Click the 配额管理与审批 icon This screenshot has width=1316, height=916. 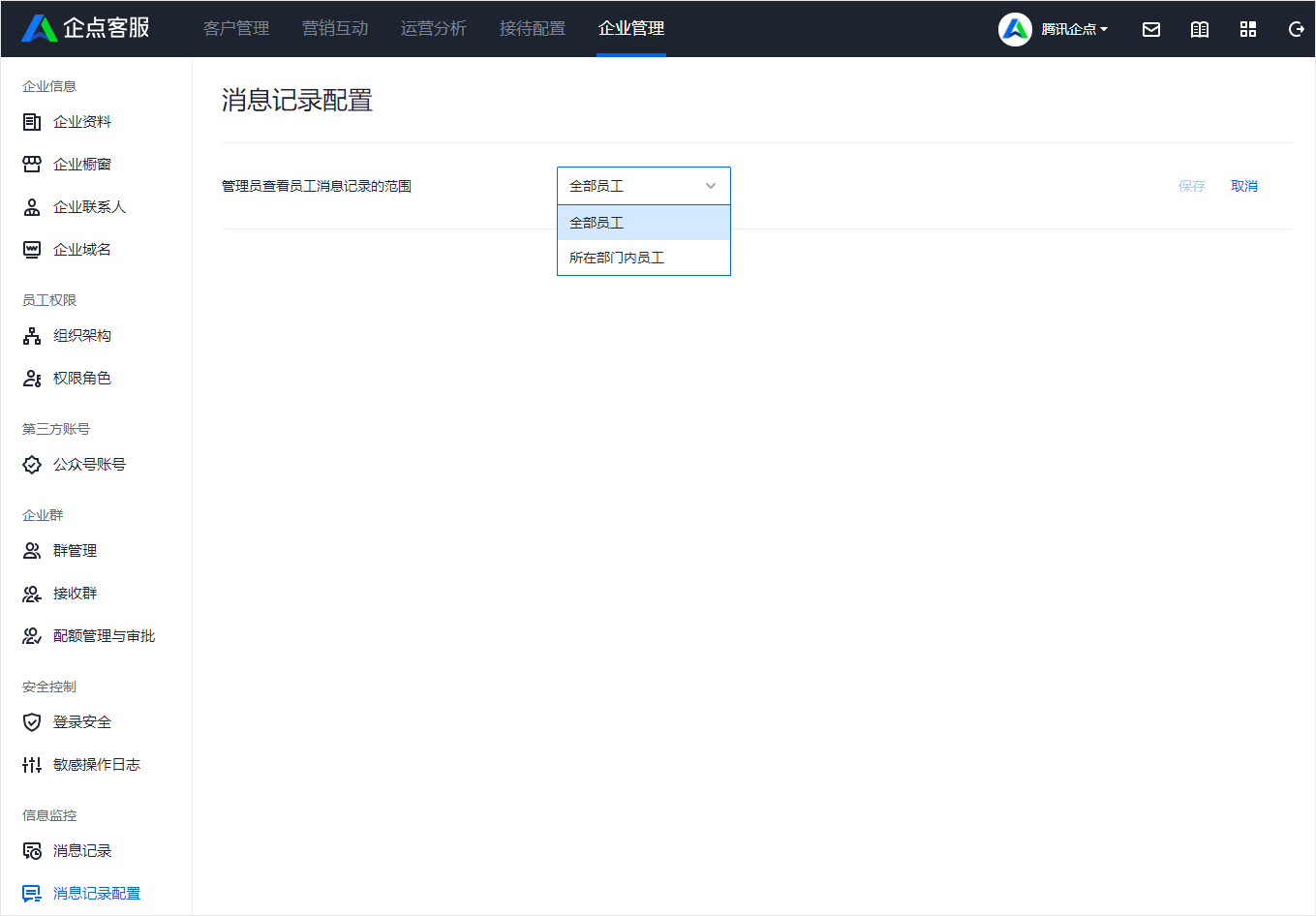tap(32, 636)
